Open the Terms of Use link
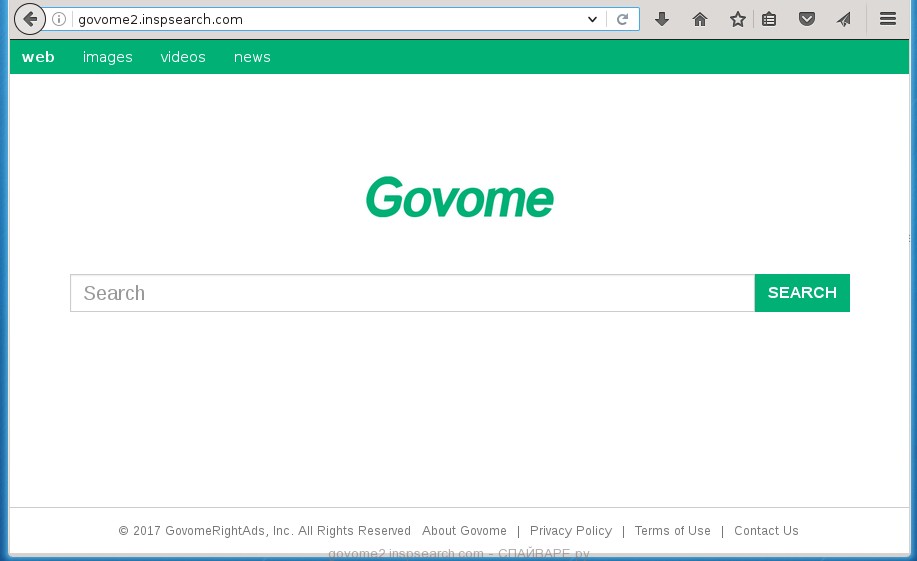 pyautogui.click(x=672, y=531)
